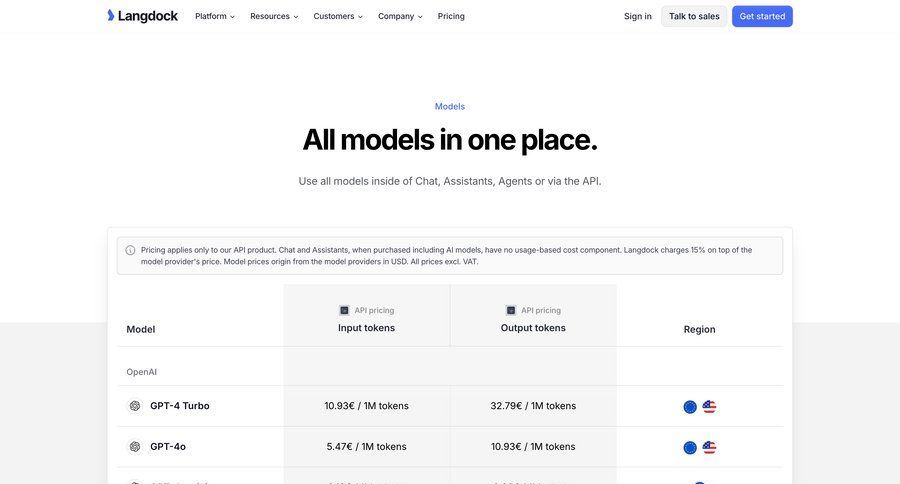Click the 10.93€ input price for GPT-4 Turbo
This screenshot has height=484, width=900.
(366, 406)
